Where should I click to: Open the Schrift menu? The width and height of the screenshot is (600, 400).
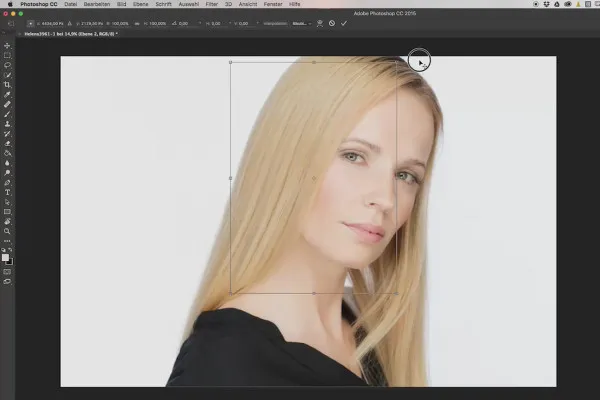click(163, 4)
